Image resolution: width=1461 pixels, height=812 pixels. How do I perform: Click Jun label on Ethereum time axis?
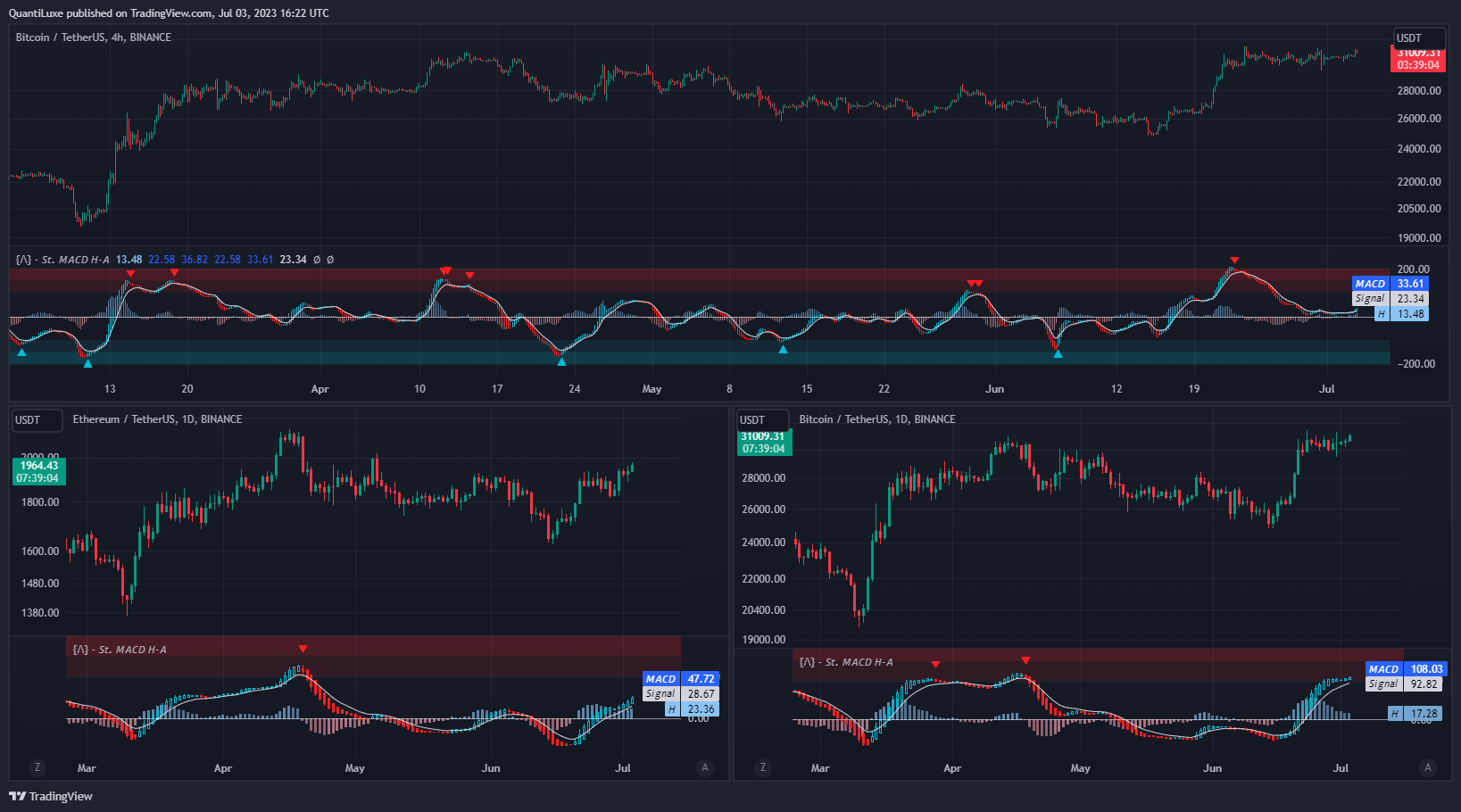coord(491,768)
